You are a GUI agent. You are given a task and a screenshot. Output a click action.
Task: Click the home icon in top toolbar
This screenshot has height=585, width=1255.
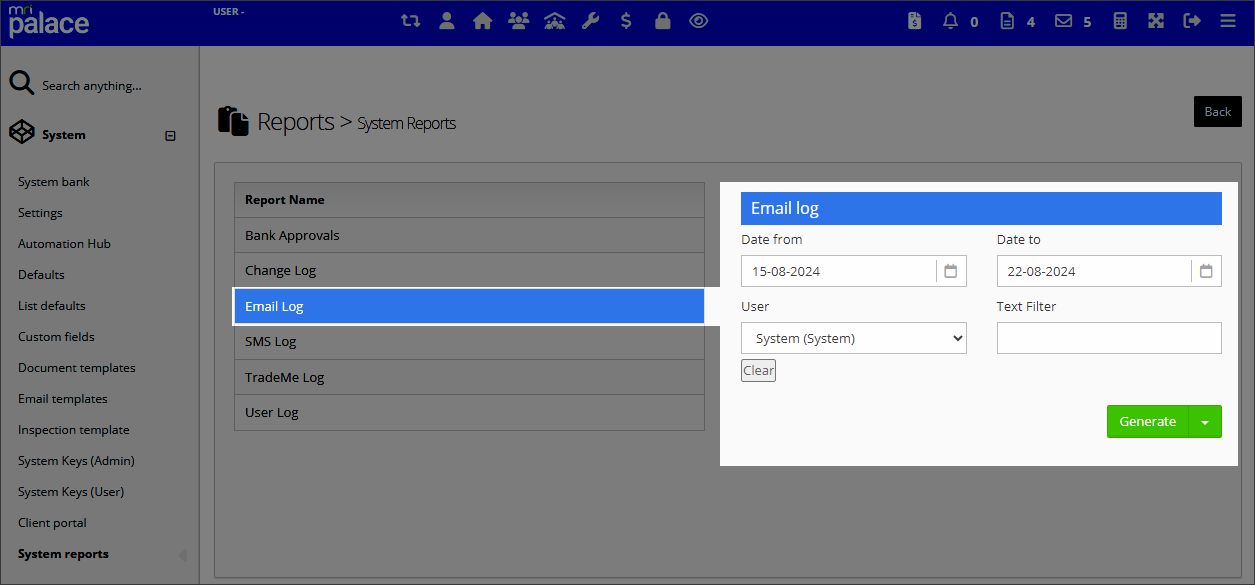click(483, 20)
